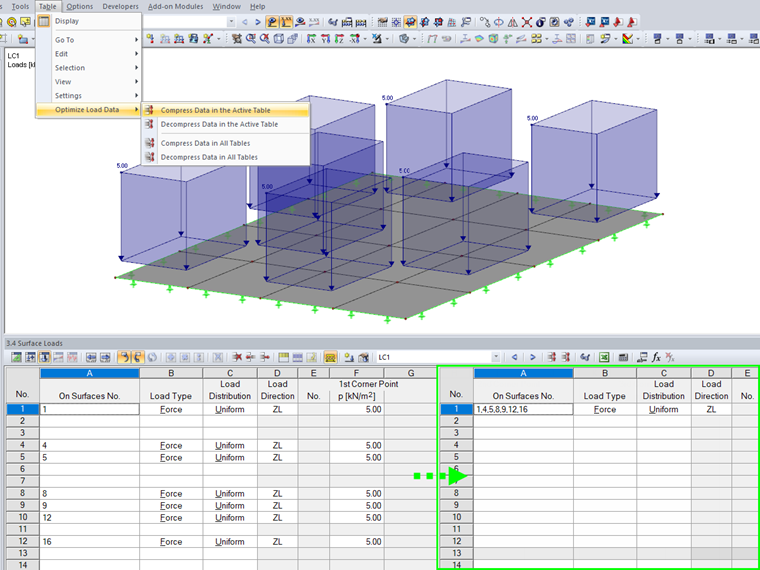Click the Excel export icon in table toolbar
This screenshot has height=570, width=760.
click(x=604, y=357)
